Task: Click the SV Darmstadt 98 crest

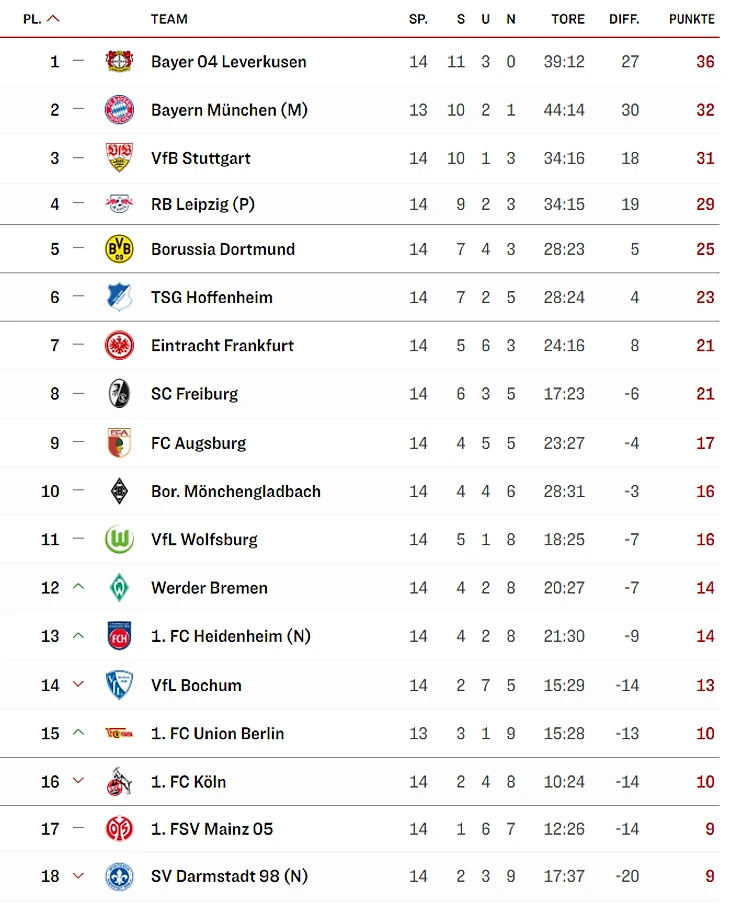Action: point(119,877)
